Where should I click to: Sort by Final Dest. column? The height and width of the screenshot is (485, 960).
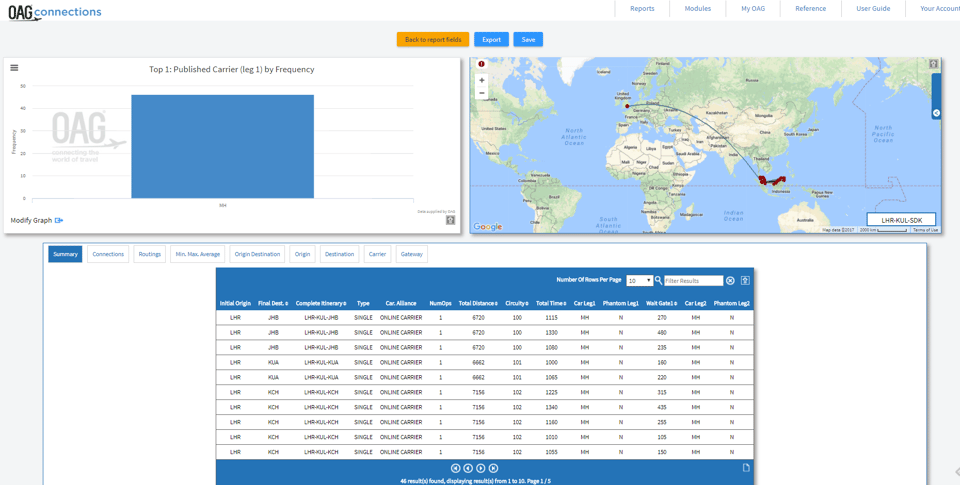pyautogui.click(x=274, y=303)
